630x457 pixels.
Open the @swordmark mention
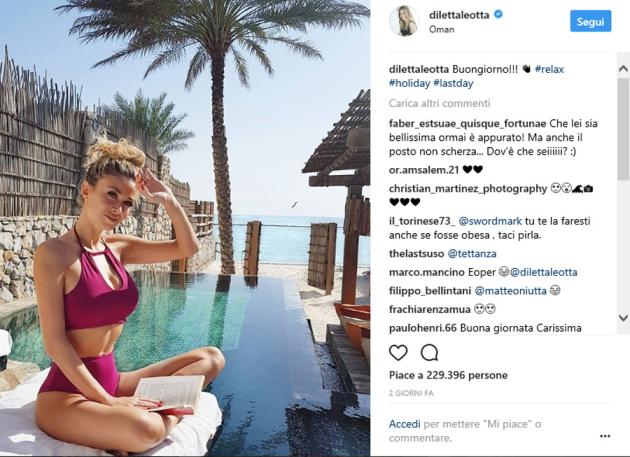[x=490, y=221]
